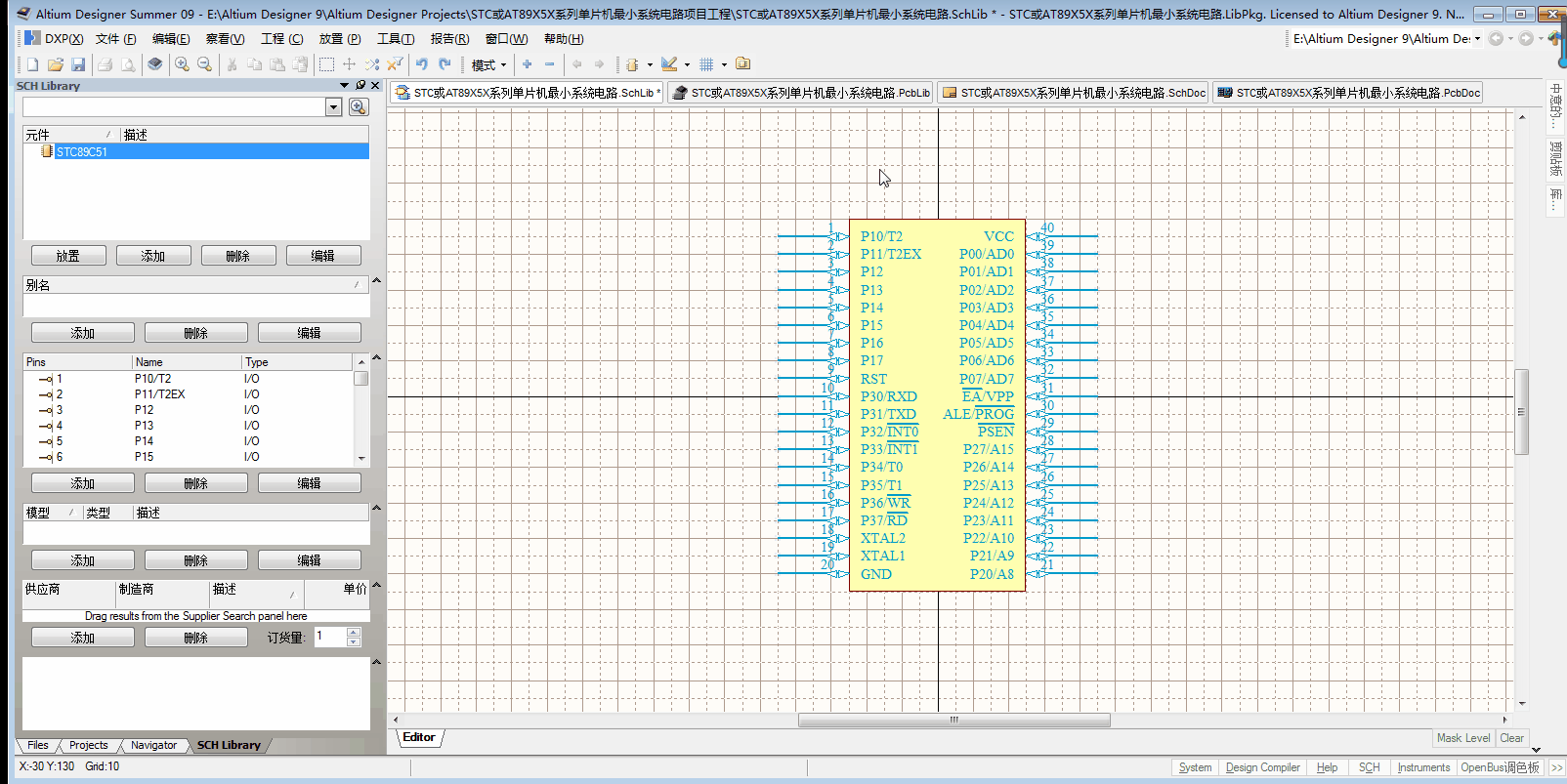The image size is (1567, 784).
Task: Switch to the SchDoc document tab
Action: [1073, 93]
